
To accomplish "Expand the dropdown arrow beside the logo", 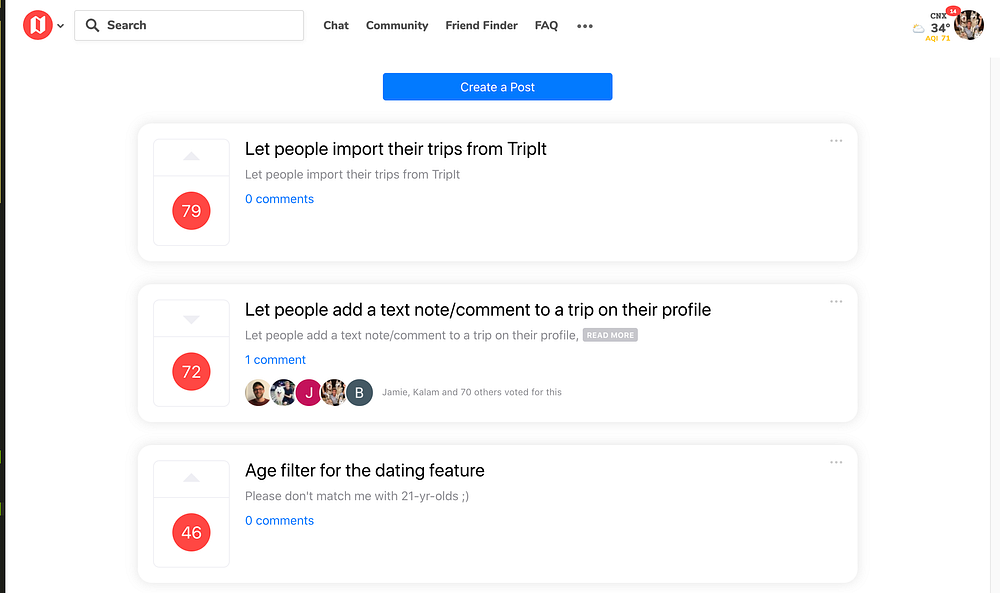I will [61, 26].
